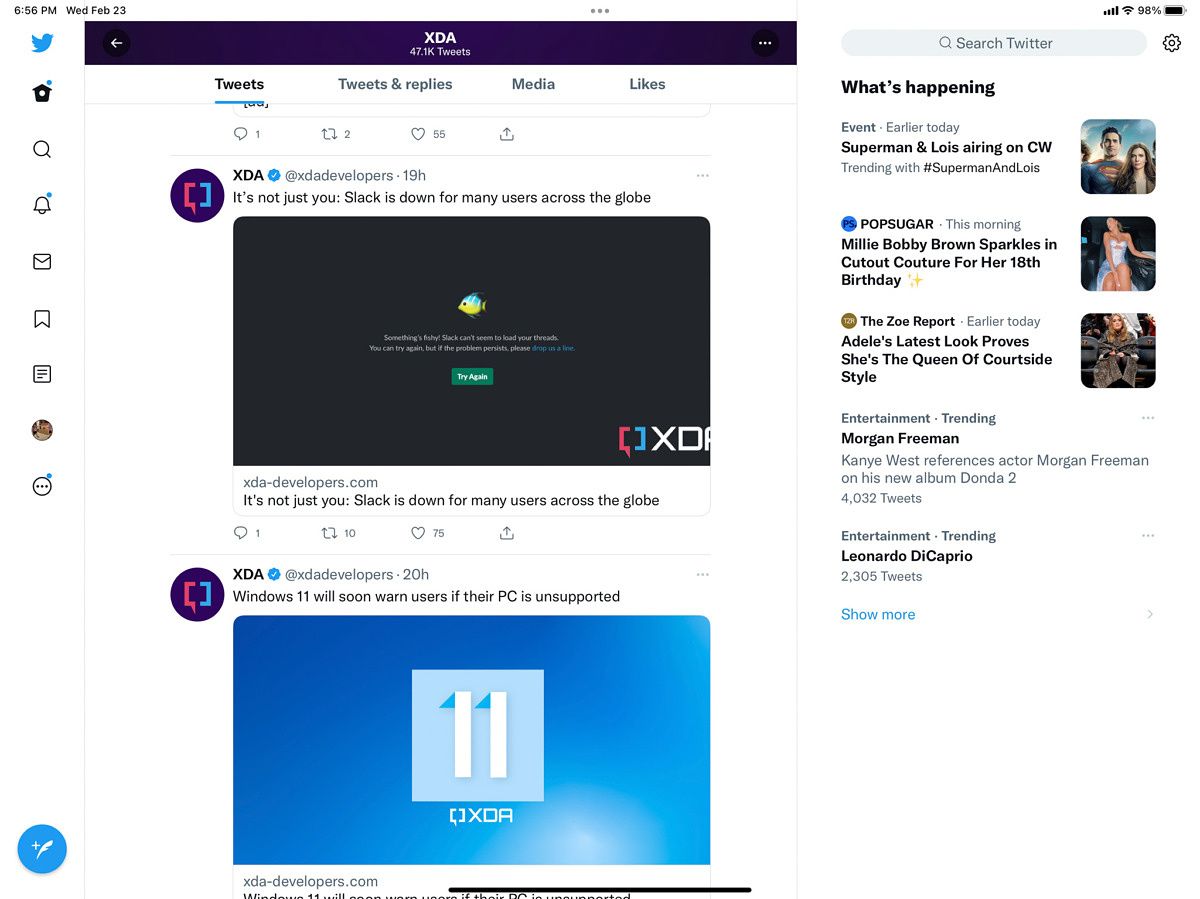Open Explore search icon in sidebar

42,149
